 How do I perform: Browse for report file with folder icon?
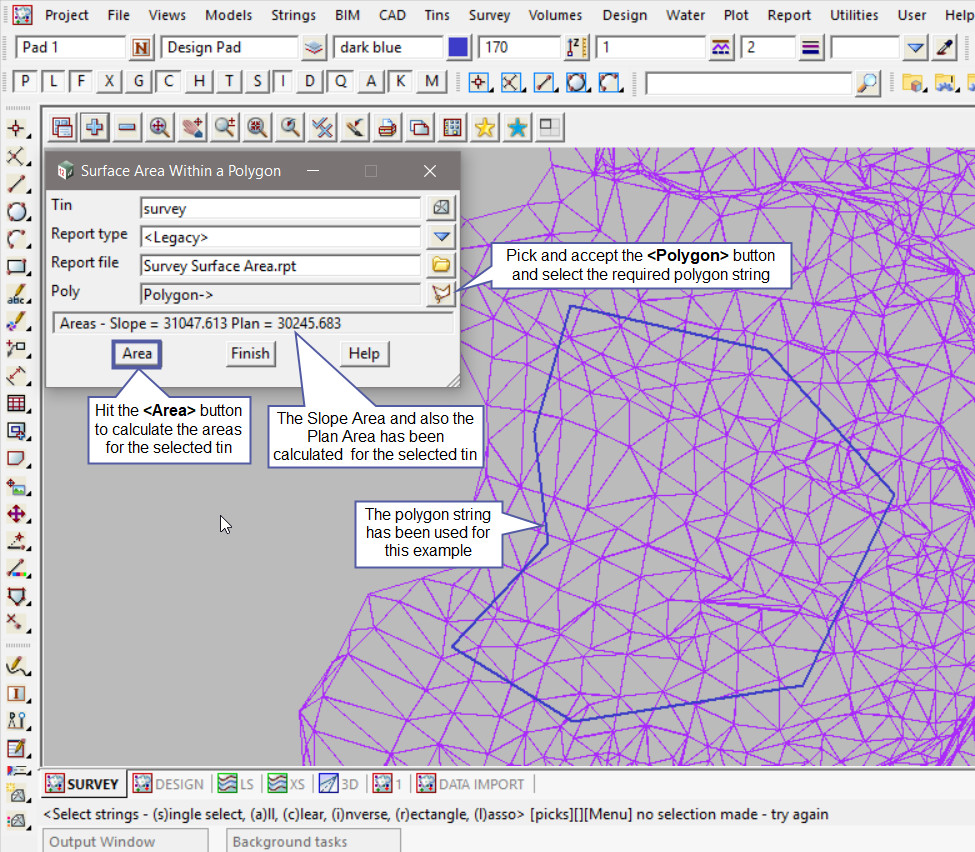441,265
